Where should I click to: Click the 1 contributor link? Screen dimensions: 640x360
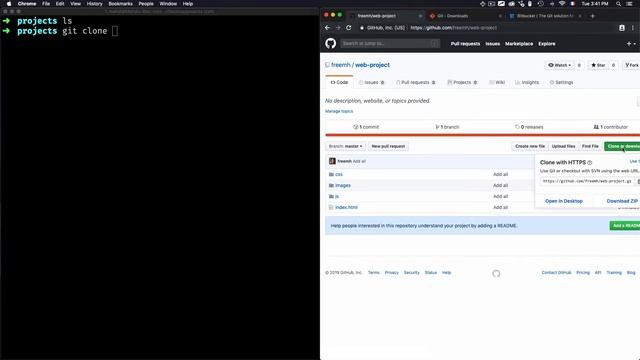point(611,127)
